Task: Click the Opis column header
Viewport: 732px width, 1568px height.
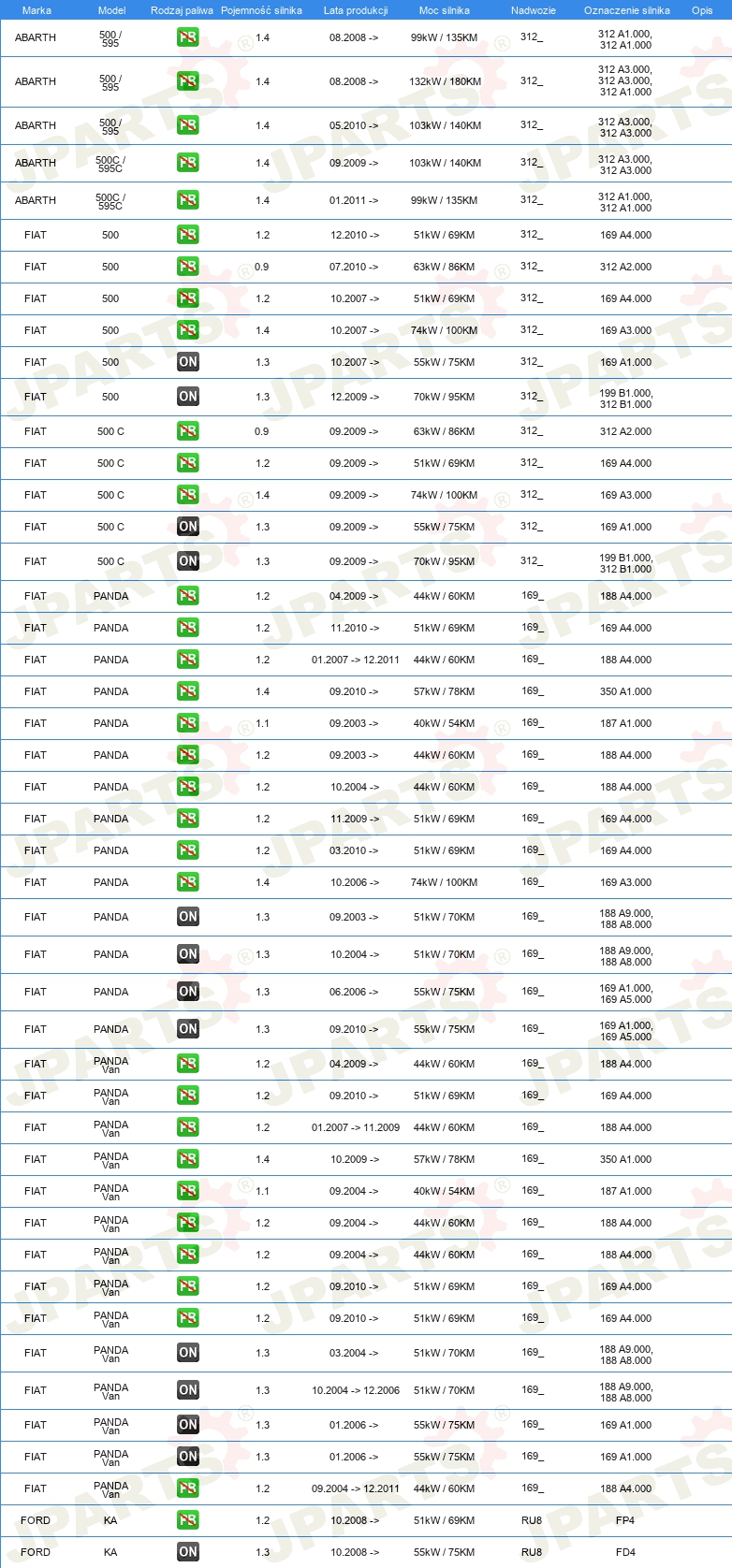Action: click(702, 10)
